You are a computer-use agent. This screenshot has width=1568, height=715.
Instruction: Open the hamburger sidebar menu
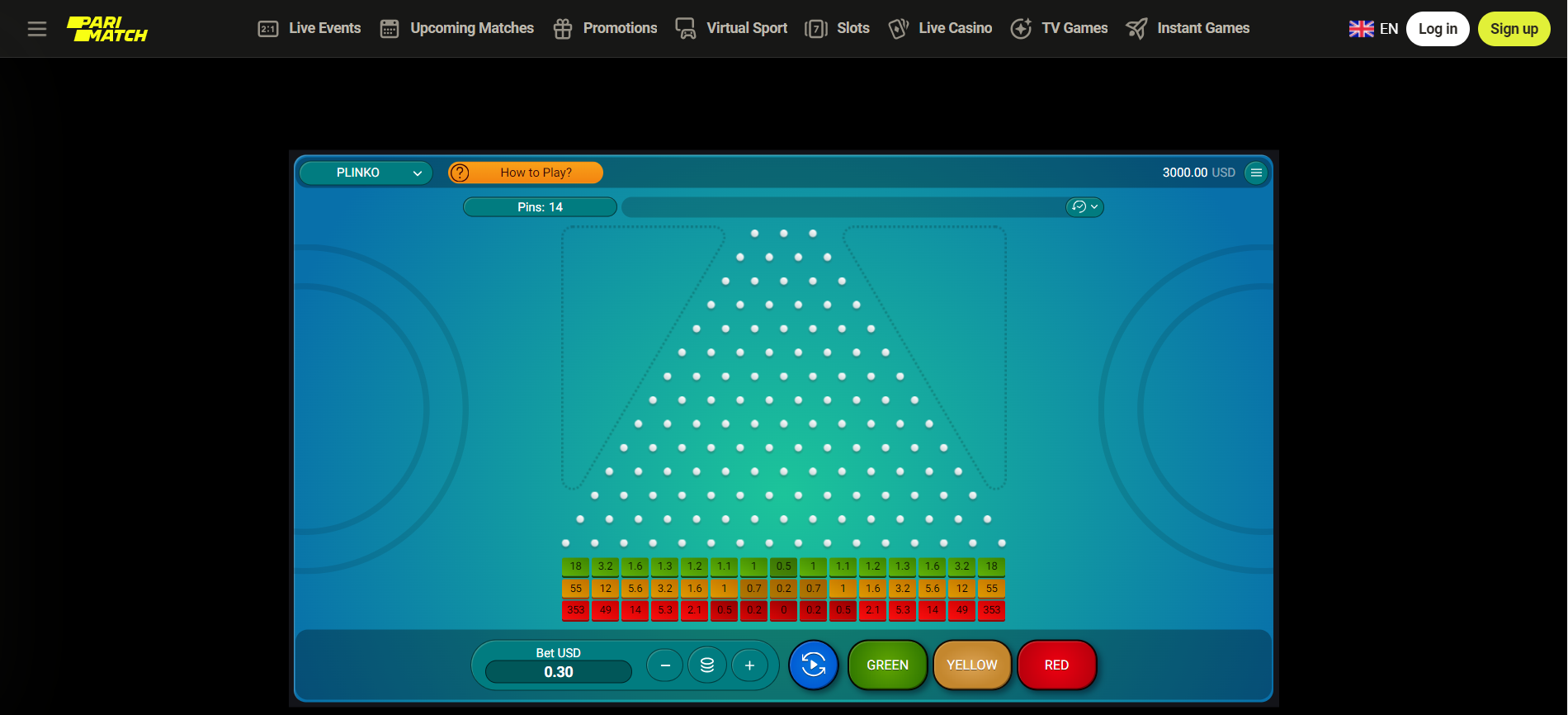(x=37, y=29)
